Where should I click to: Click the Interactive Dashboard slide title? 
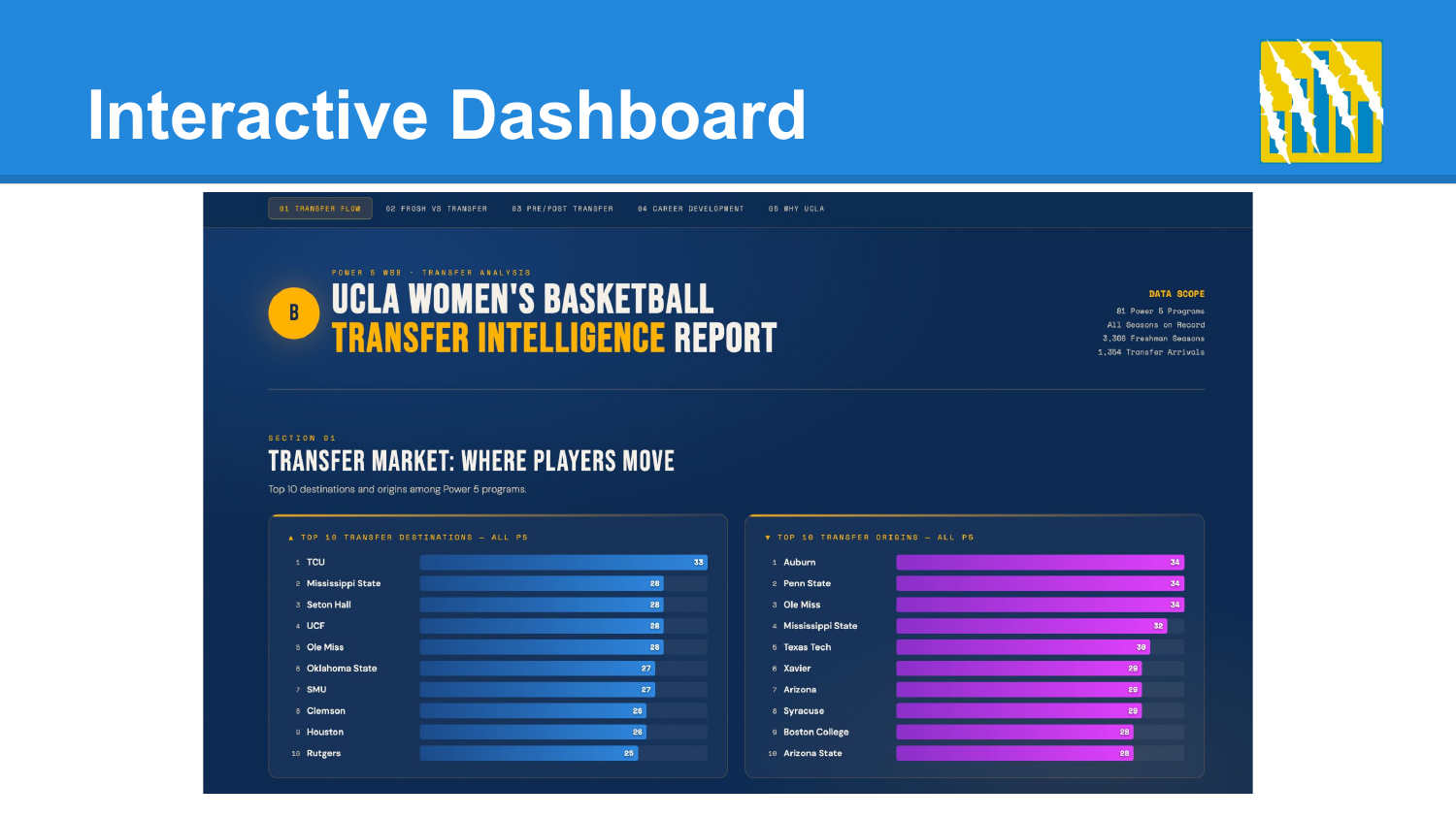click(x=447, y=115)
